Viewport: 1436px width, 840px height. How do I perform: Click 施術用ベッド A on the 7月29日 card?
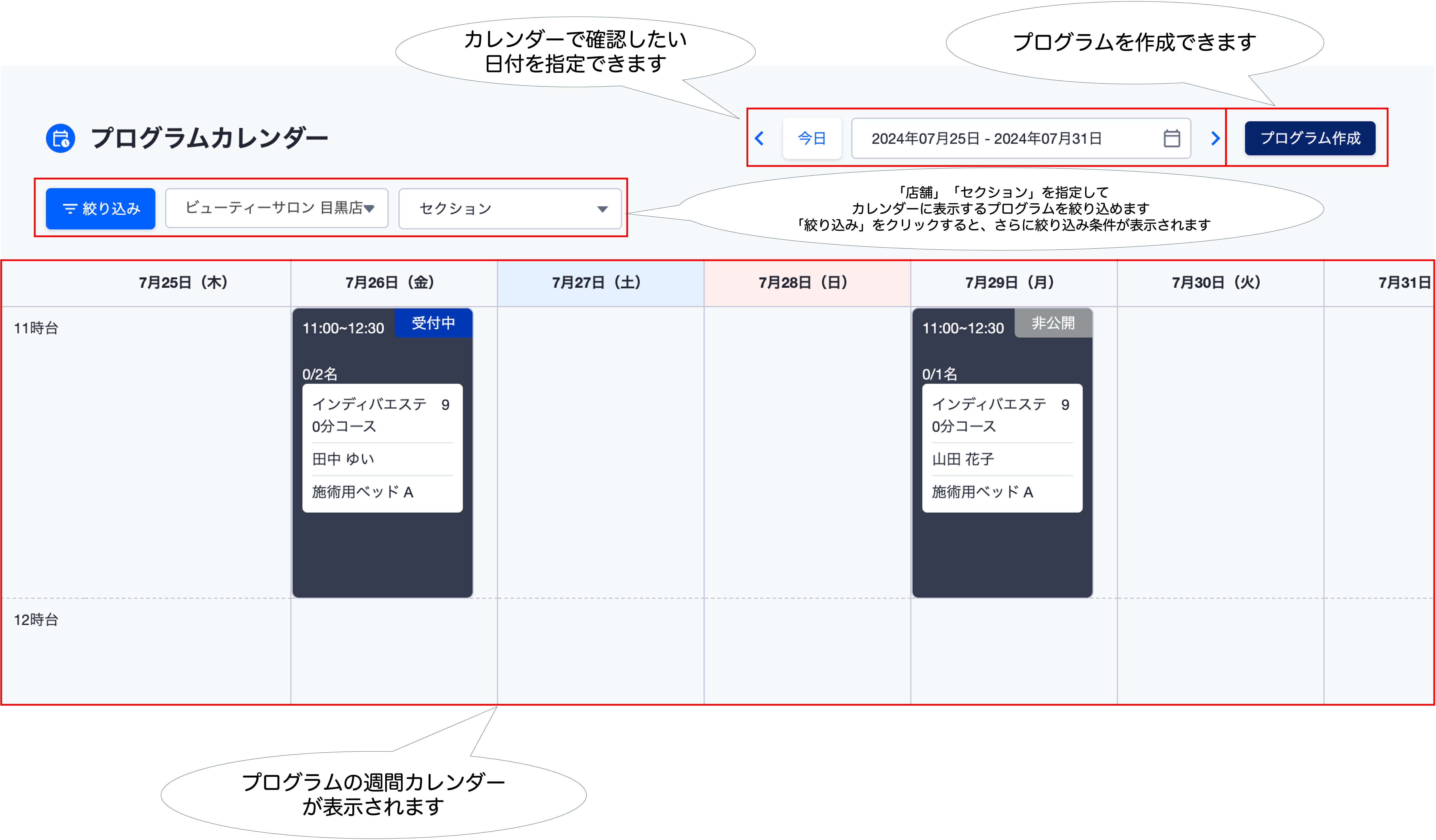pyautogui.click(x=983, y=492)
